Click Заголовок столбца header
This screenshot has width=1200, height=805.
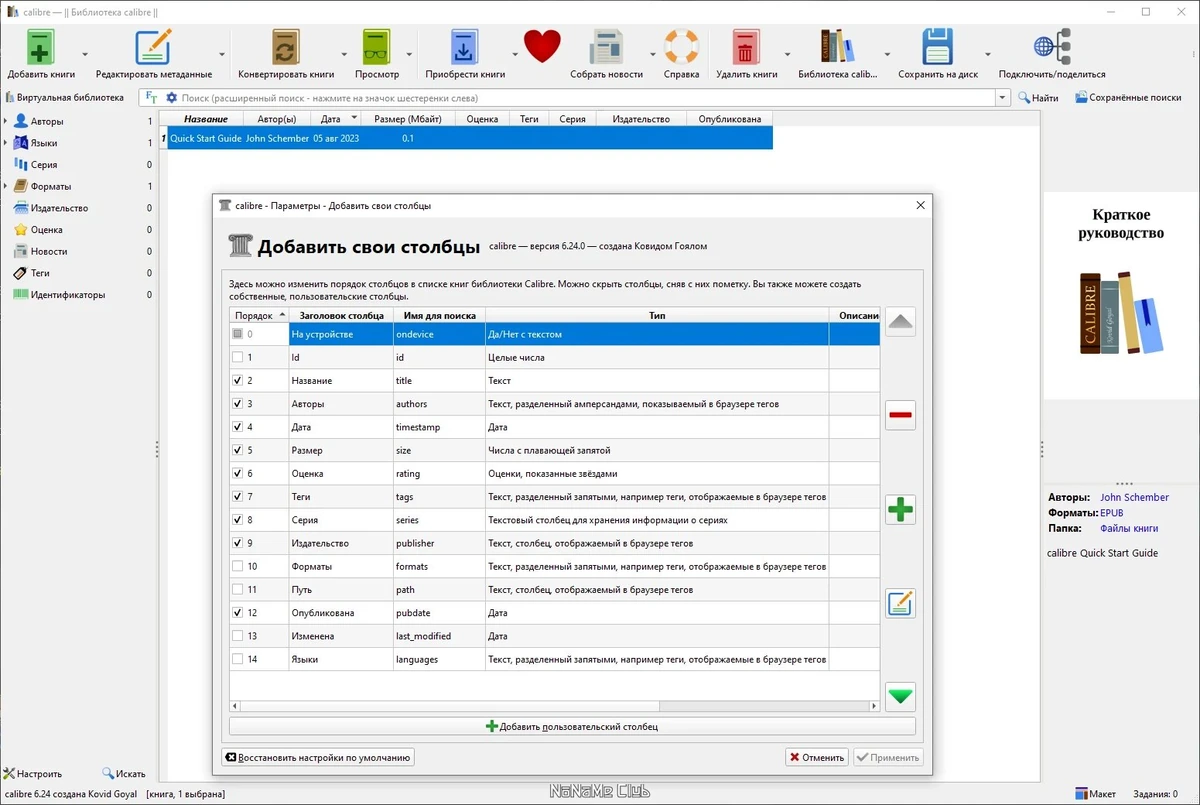click(341, 315)
